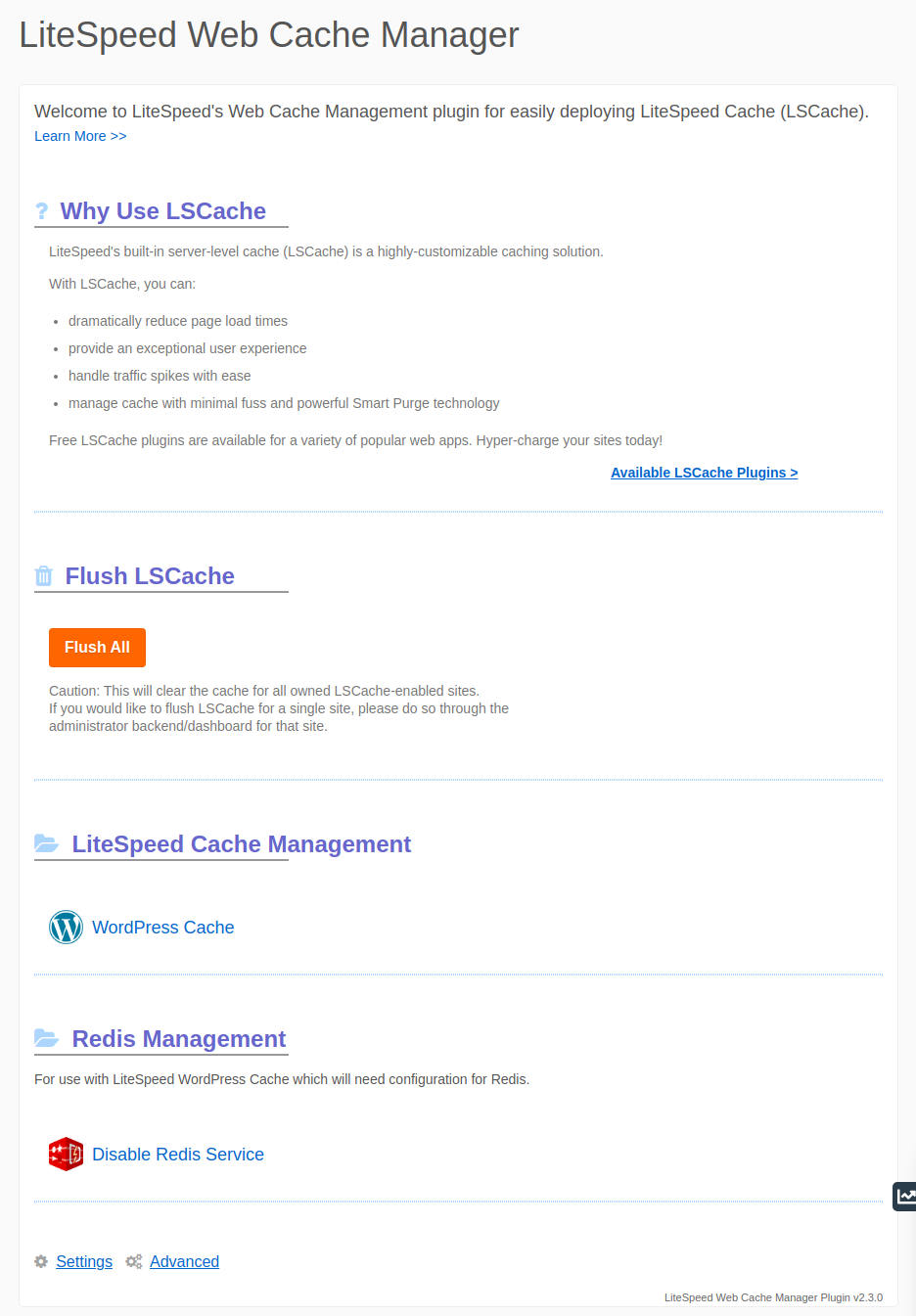Disable the Redis Service

[x=178, y=1154]
